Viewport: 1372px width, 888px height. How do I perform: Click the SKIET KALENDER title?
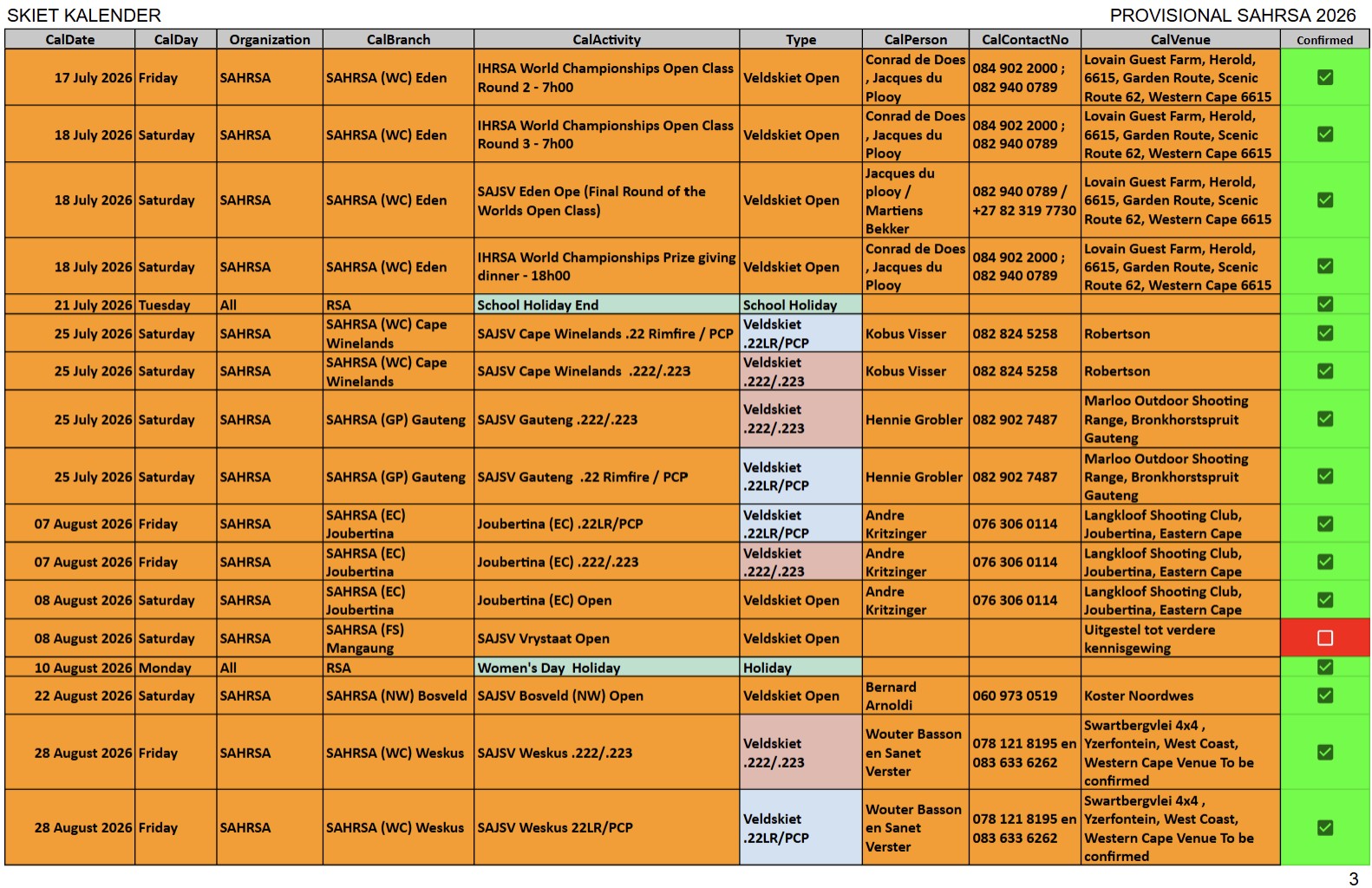84,16
